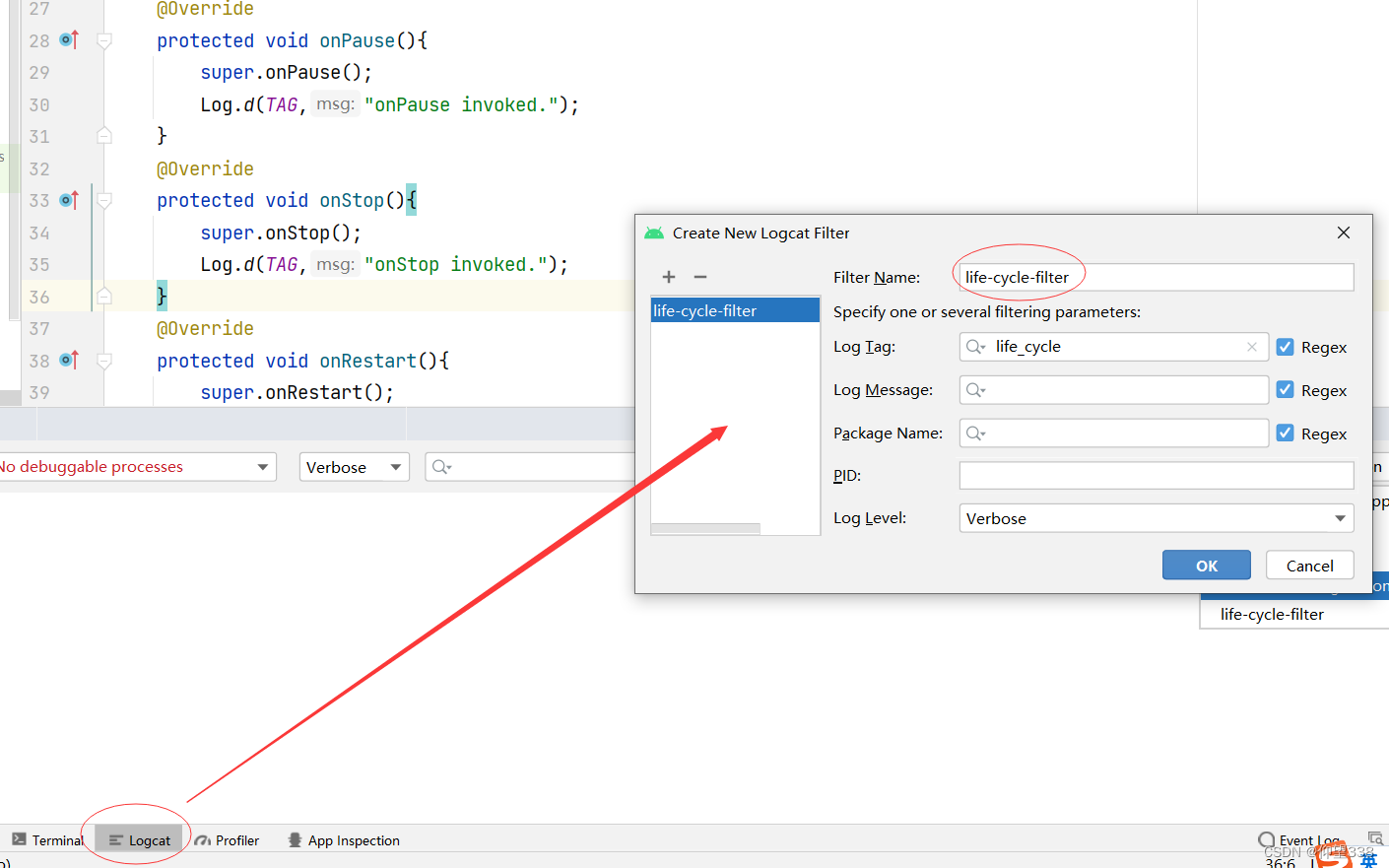Click the App Inspection icon

295,840
